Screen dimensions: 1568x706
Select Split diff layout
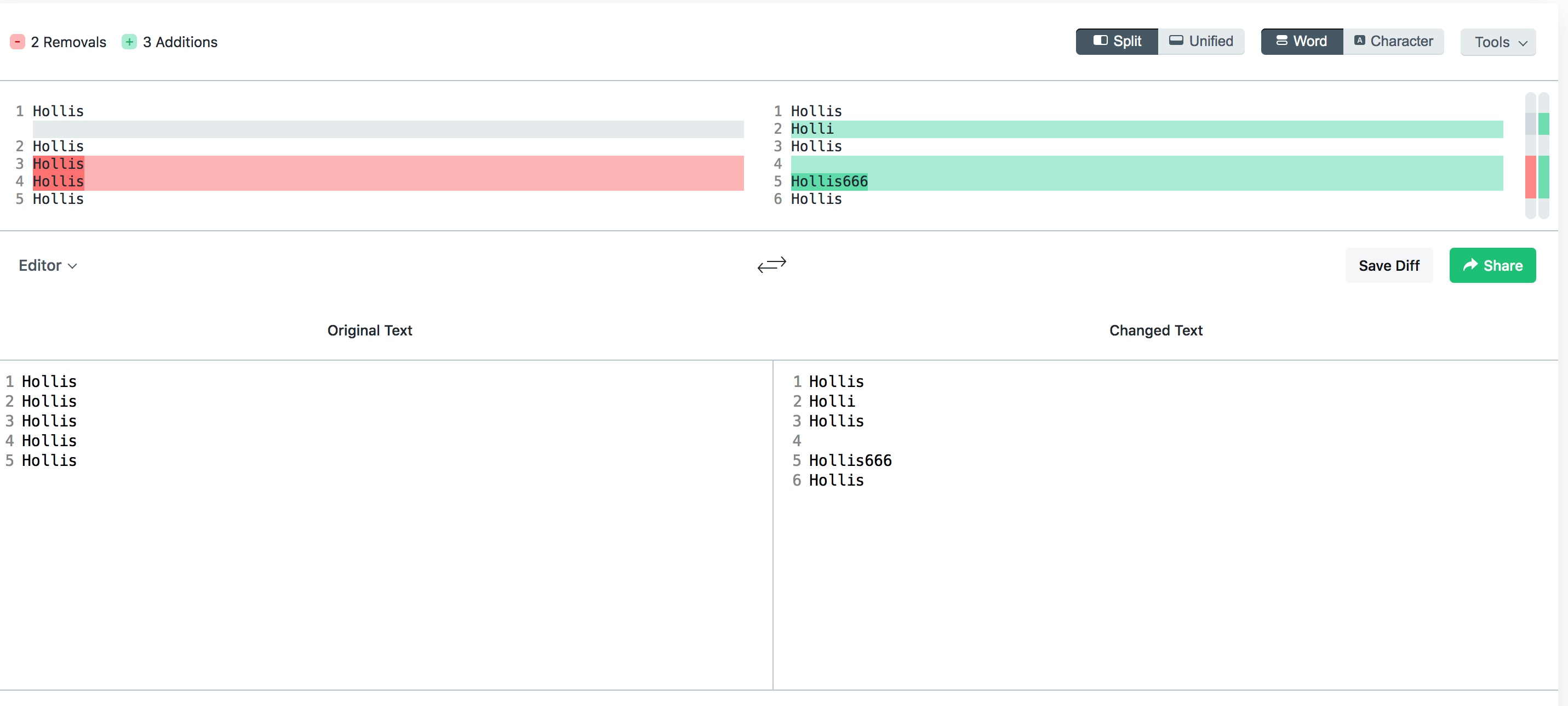(x=1117, y=42)
